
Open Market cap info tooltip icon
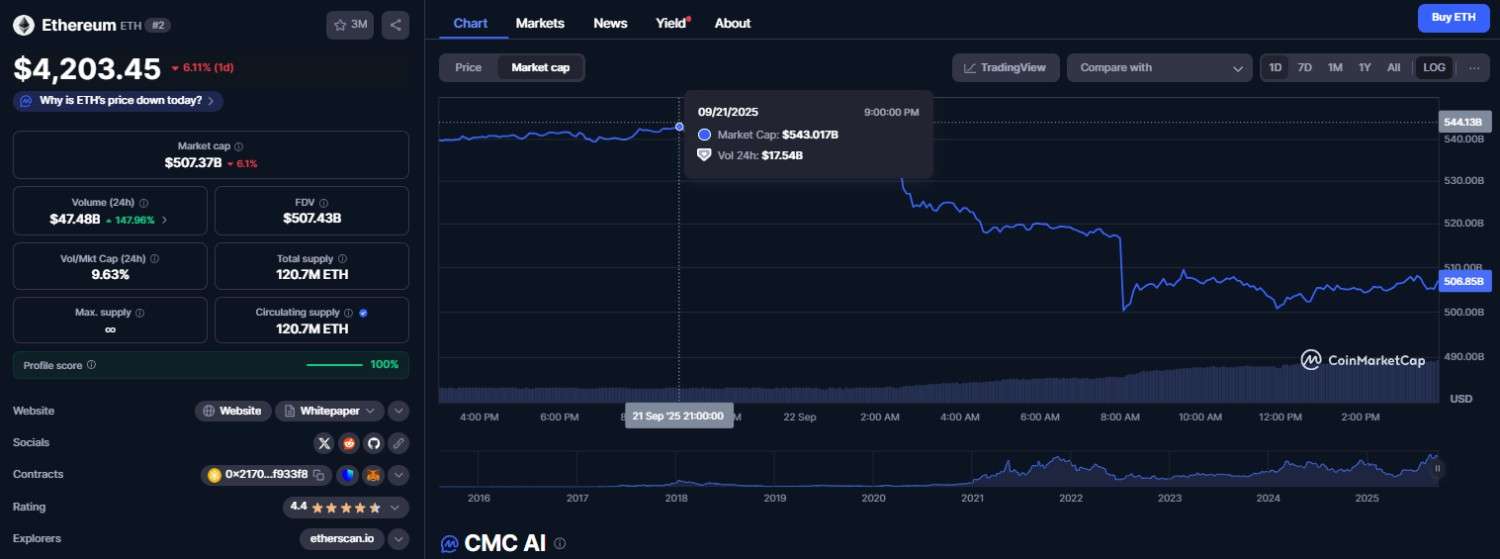coord(238,146)
